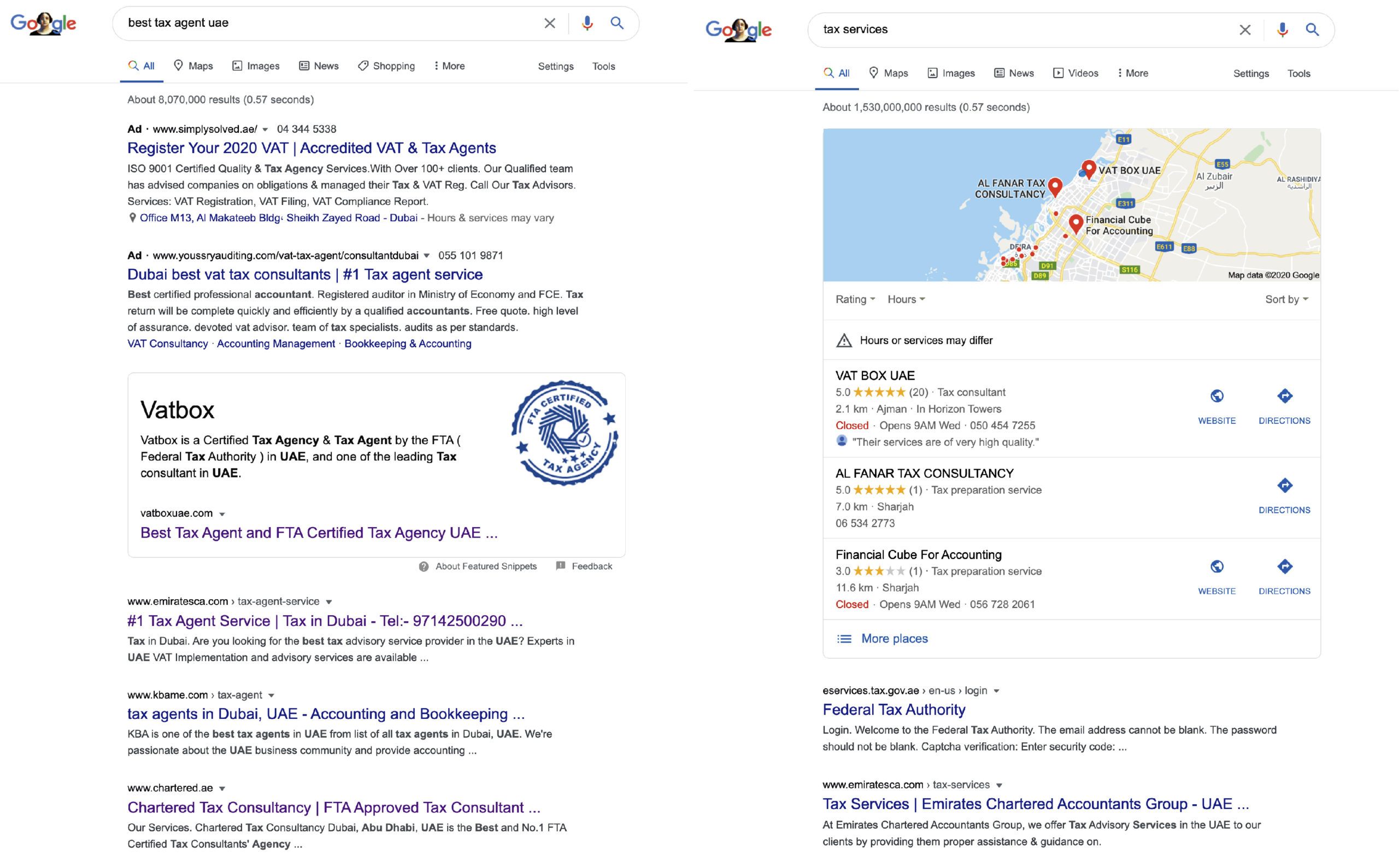Expand arrow next to vatboxuae.com
The width and height of the screenshot is (1399, 868).
tap(222, 514)
